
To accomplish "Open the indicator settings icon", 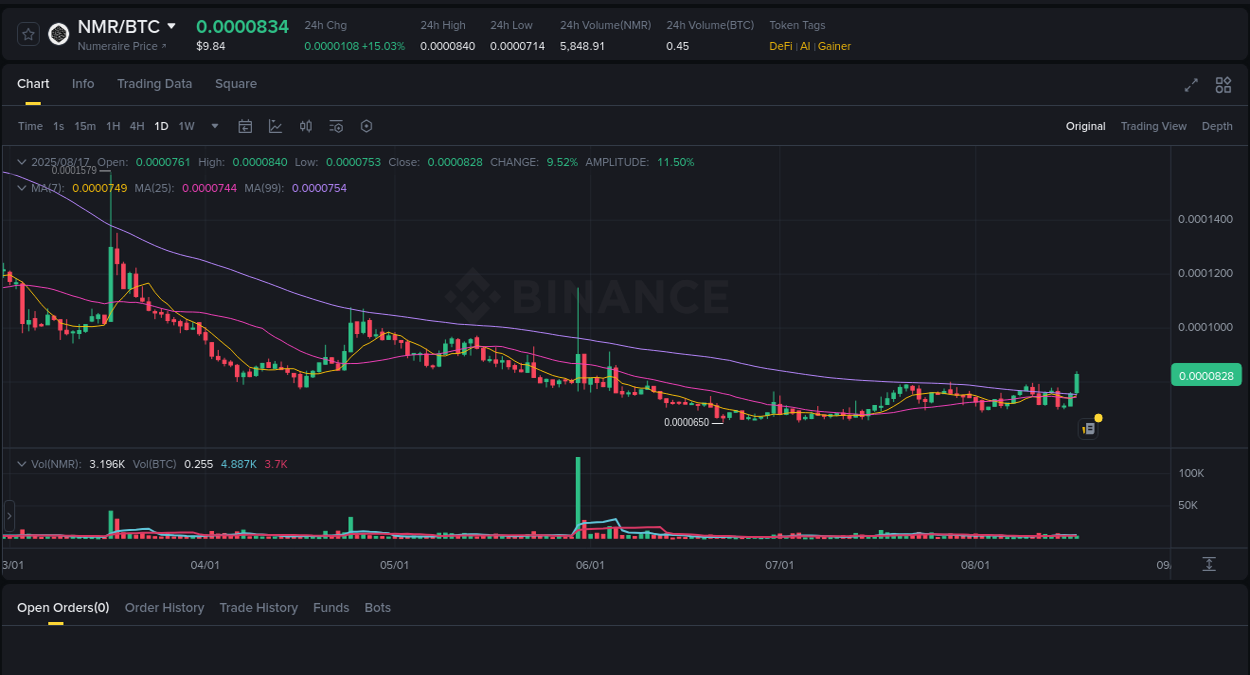I will [336, 126].
